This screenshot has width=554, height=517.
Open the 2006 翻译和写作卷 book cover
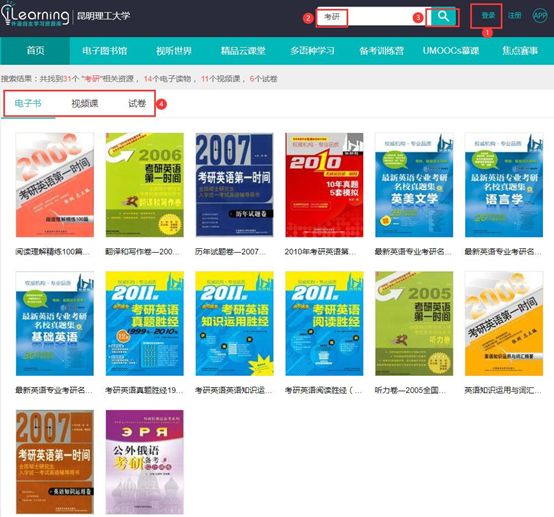[x=145, y=185]
